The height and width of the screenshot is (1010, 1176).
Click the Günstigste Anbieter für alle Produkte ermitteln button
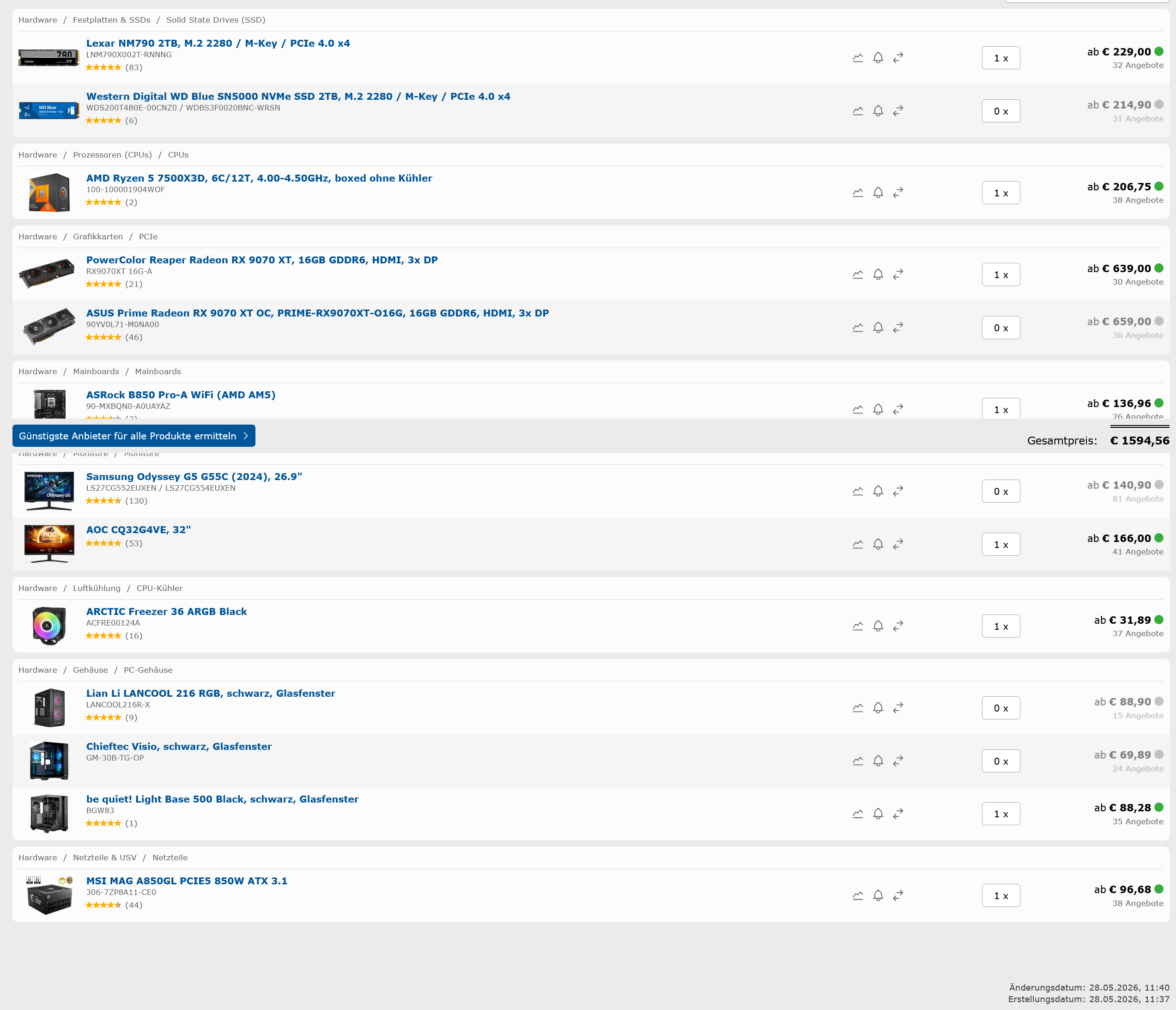[x=134, y=436]
